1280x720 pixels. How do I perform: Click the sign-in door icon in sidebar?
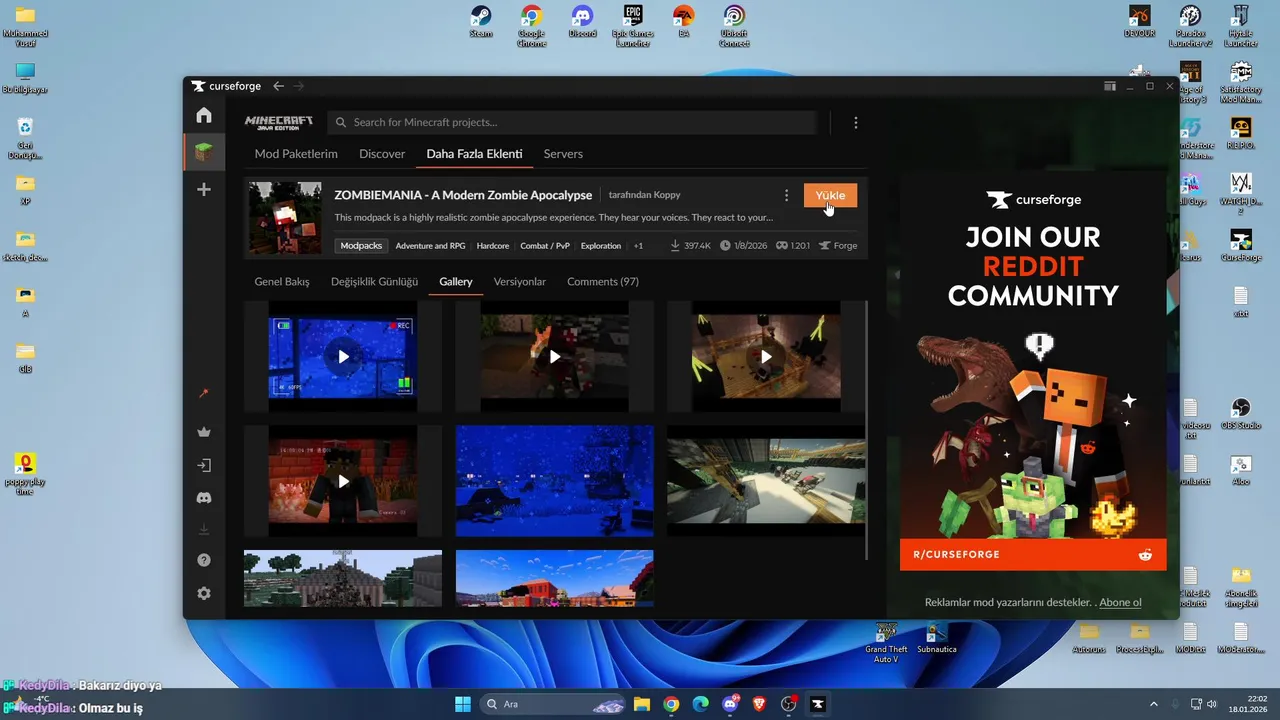(x=204, y=465)
